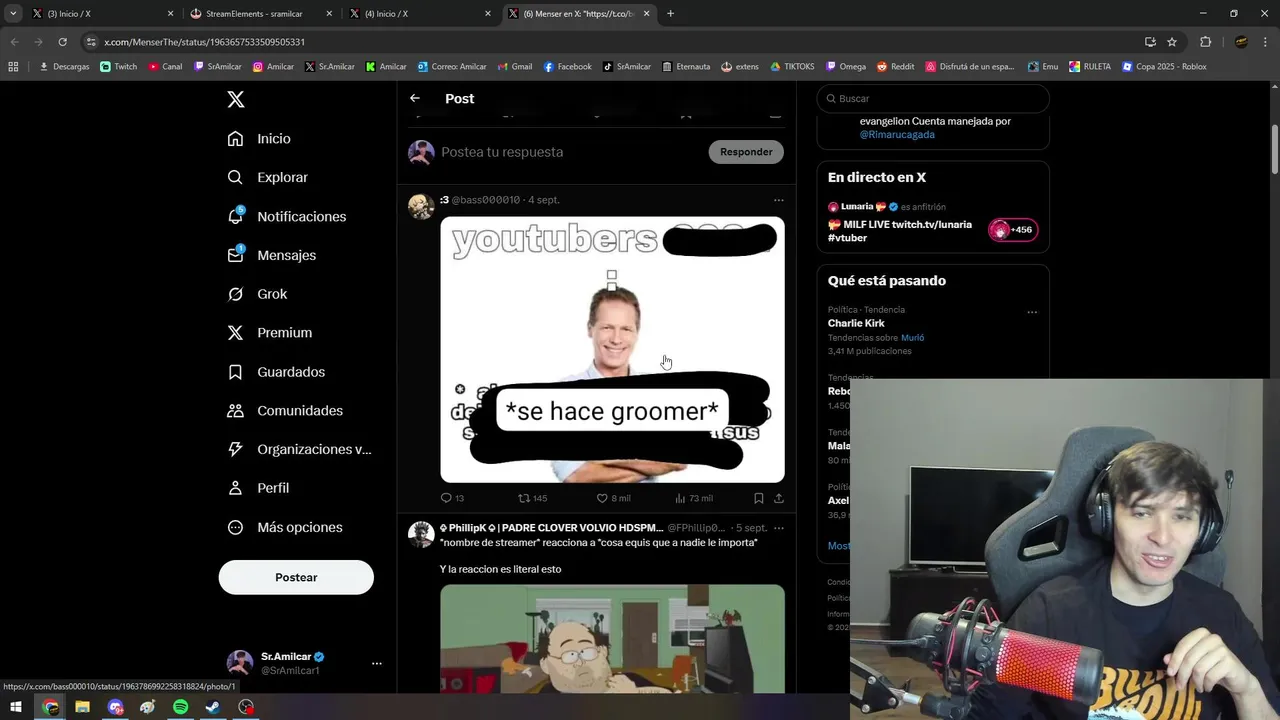Open Grok in the sidebar
This screenshot has height=720, width=1280.
click(257, 294)
